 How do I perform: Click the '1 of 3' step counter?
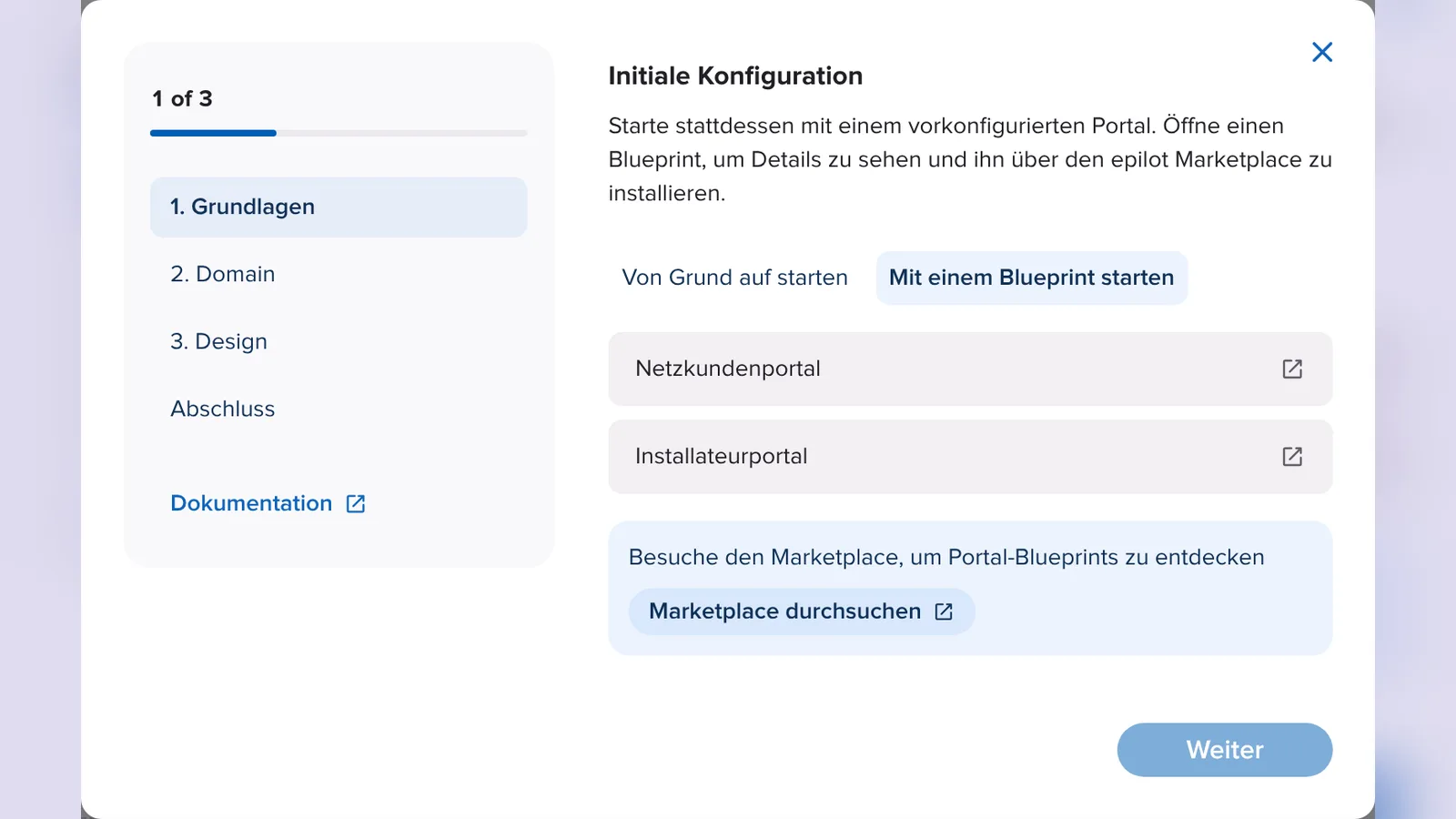[182, 98]
